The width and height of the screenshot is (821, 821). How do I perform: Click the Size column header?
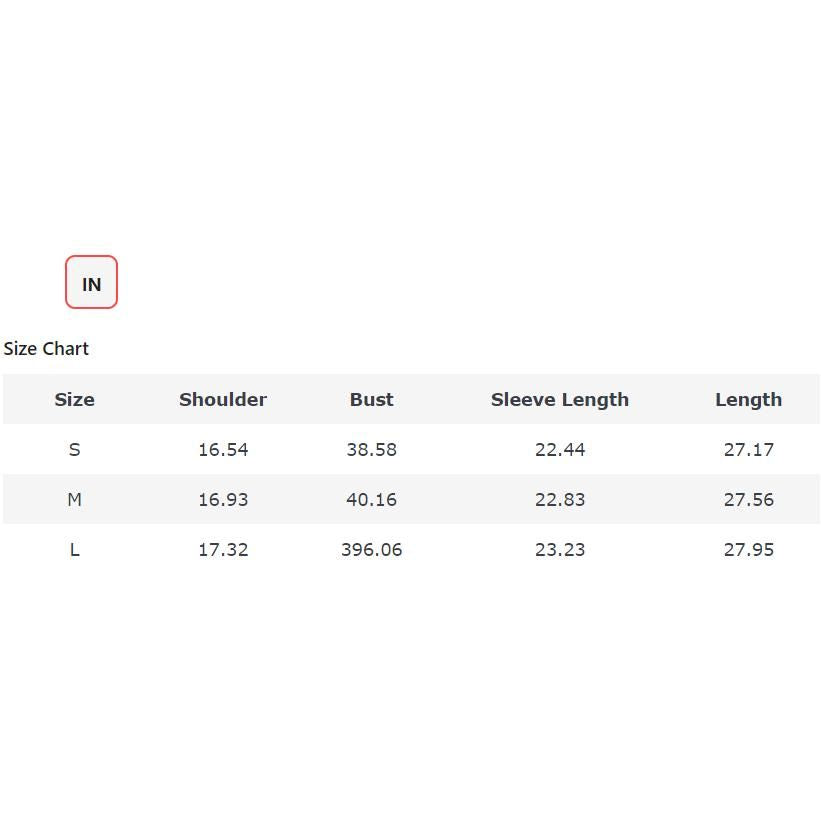[x=74, y=400]
